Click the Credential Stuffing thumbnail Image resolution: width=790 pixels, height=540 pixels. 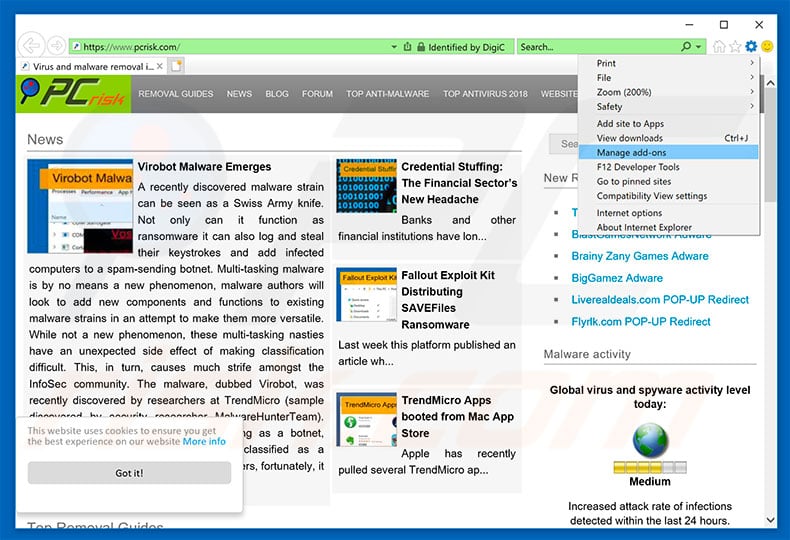click(366, 186)
